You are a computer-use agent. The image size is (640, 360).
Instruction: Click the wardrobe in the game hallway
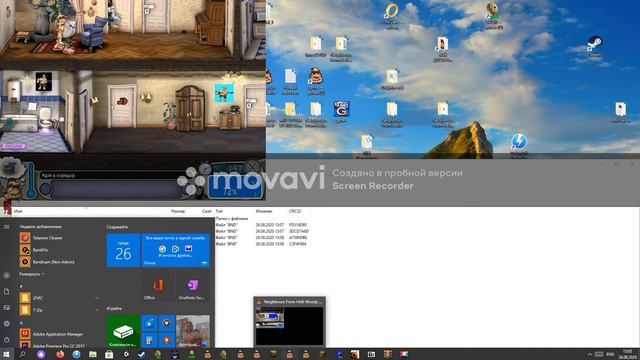pos(190,108)
